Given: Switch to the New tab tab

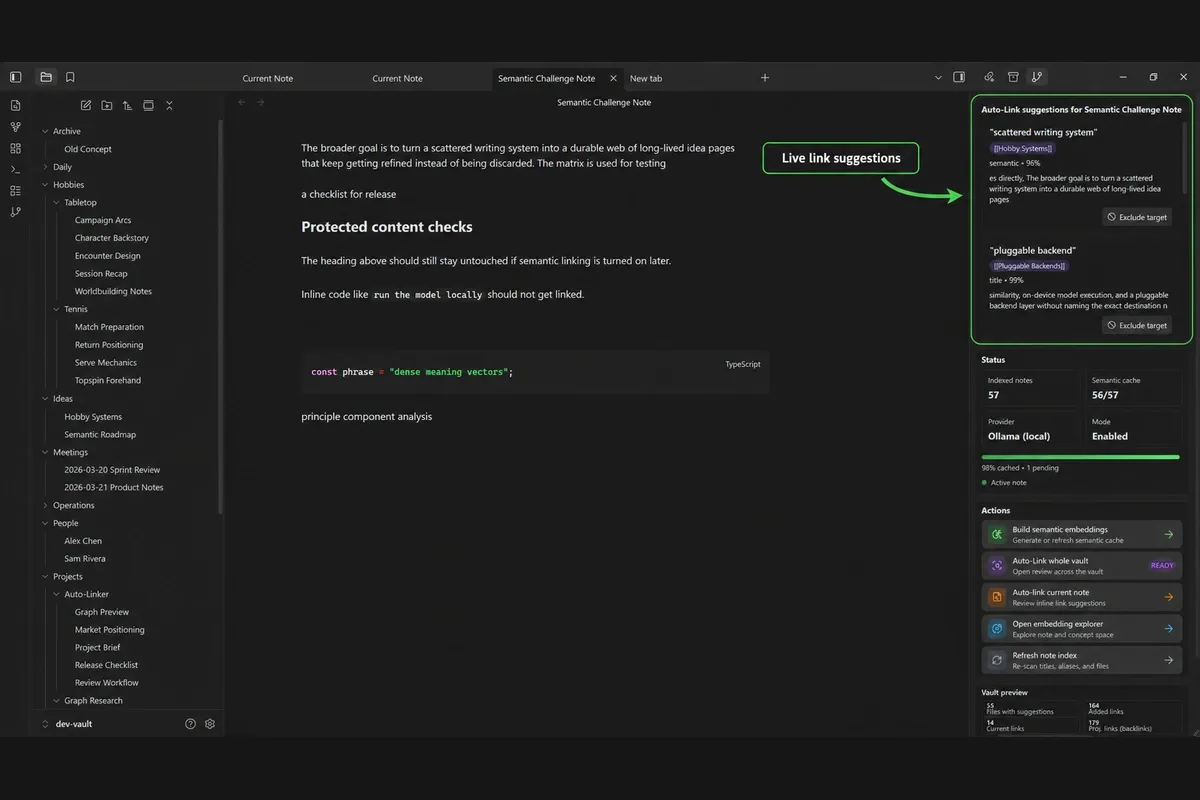Looking at the screenshot, I should (x=646, y=78).
